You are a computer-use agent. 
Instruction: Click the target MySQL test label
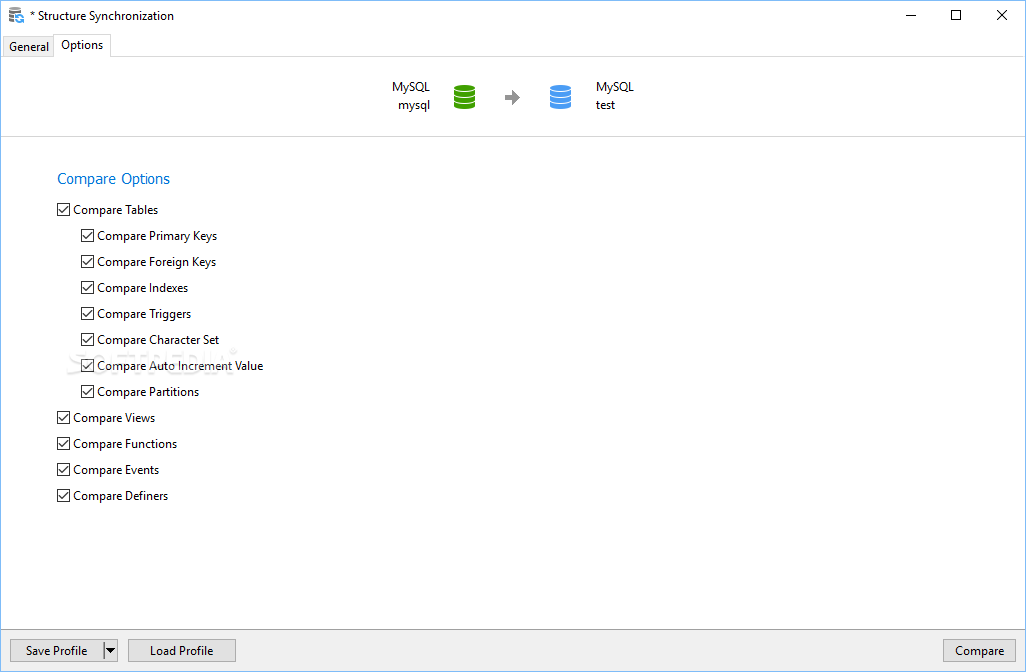(x=614, y=96)
